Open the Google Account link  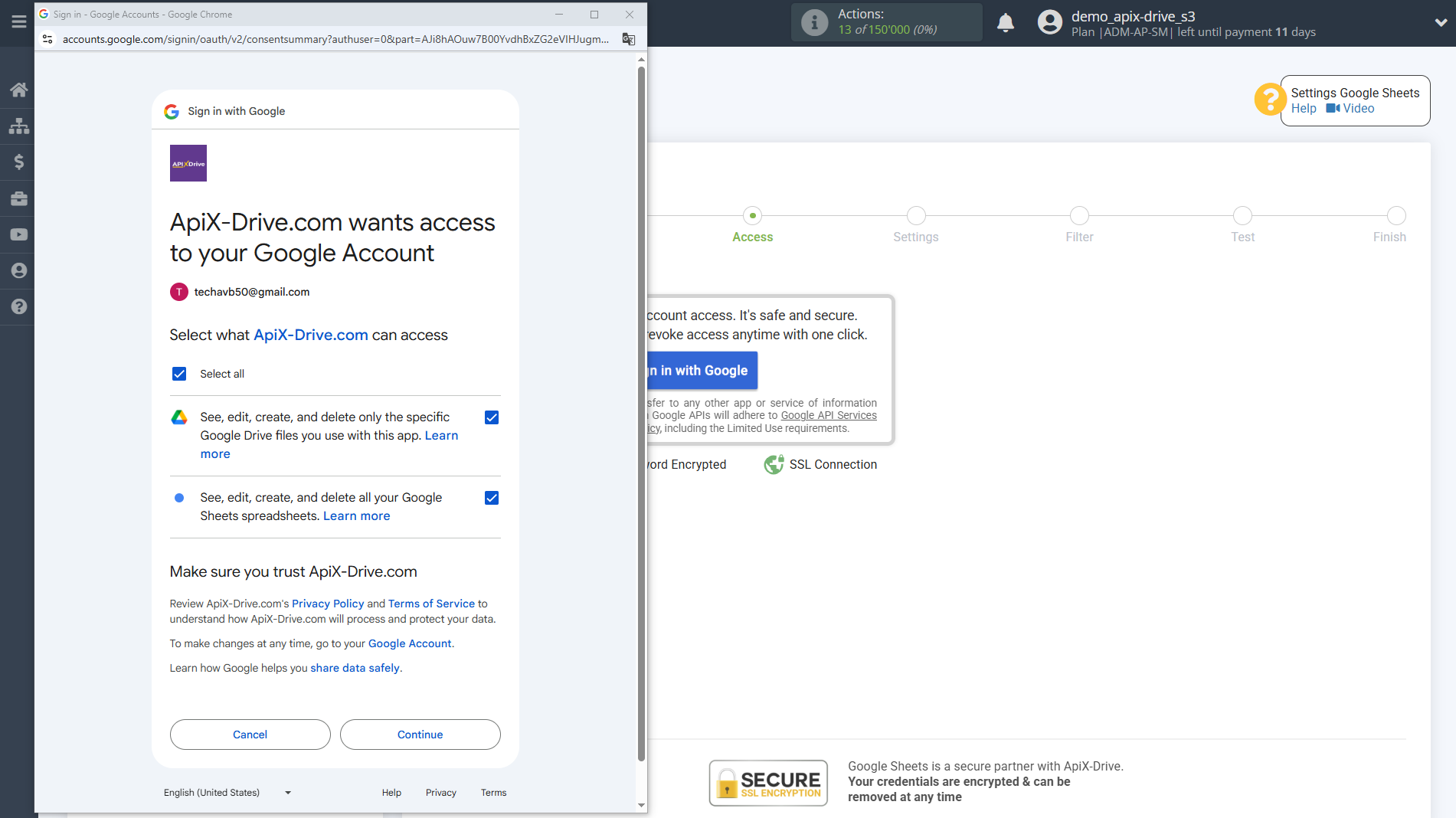(410, 643)
